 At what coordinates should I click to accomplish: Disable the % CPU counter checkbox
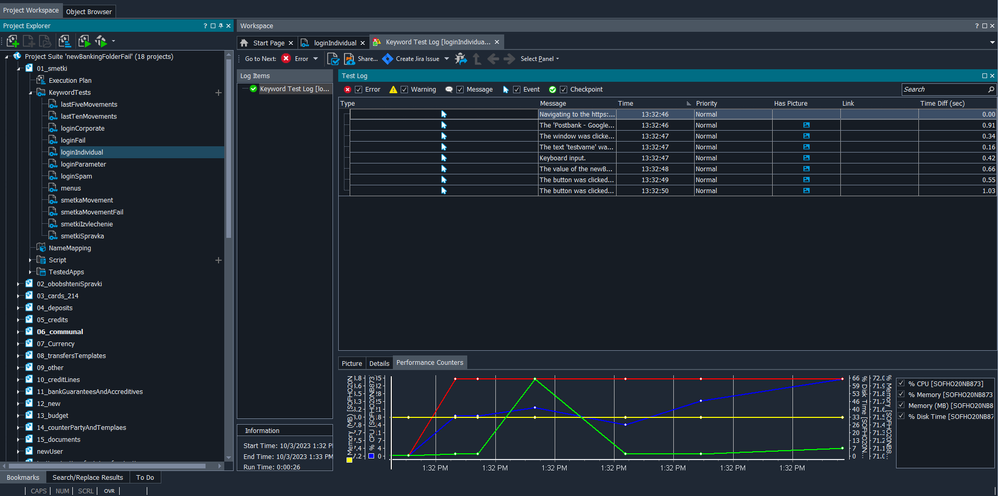[903, 383]
